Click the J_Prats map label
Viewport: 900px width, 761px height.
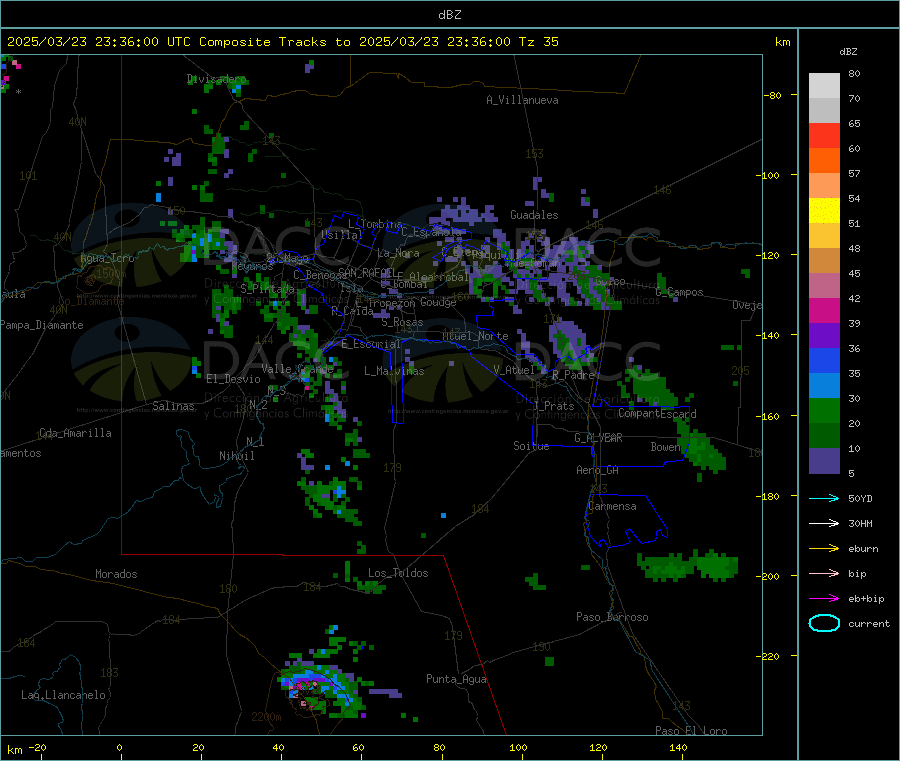point(554,406)
